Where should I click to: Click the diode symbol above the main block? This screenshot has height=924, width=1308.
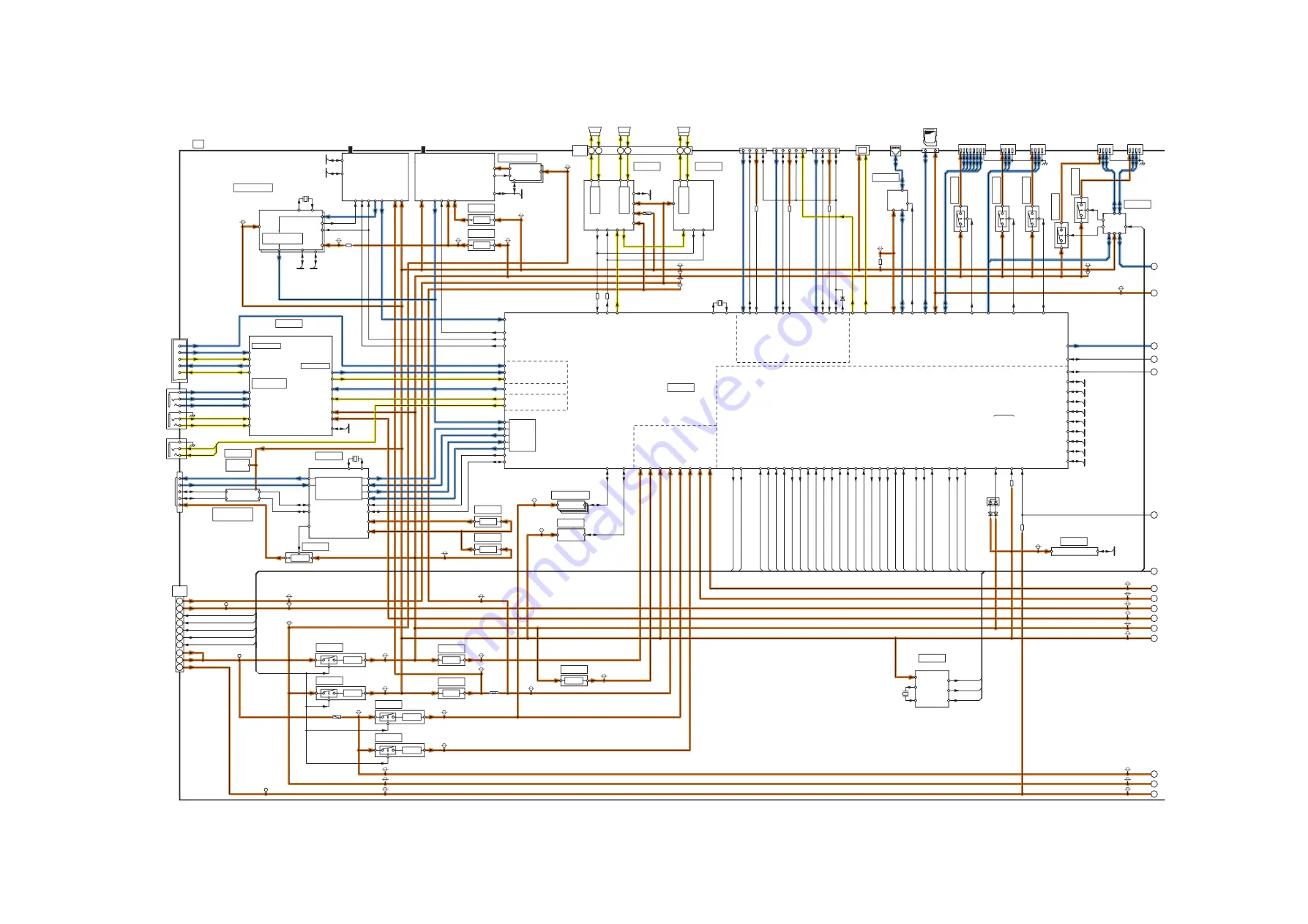point(842,298)
